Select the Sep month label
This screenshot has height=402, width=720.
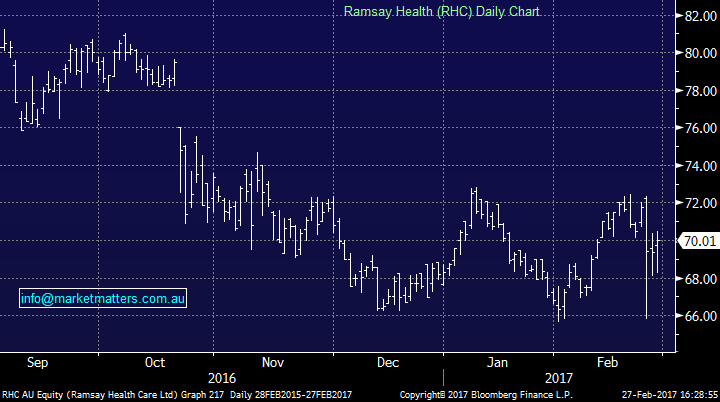pos(37,362)
